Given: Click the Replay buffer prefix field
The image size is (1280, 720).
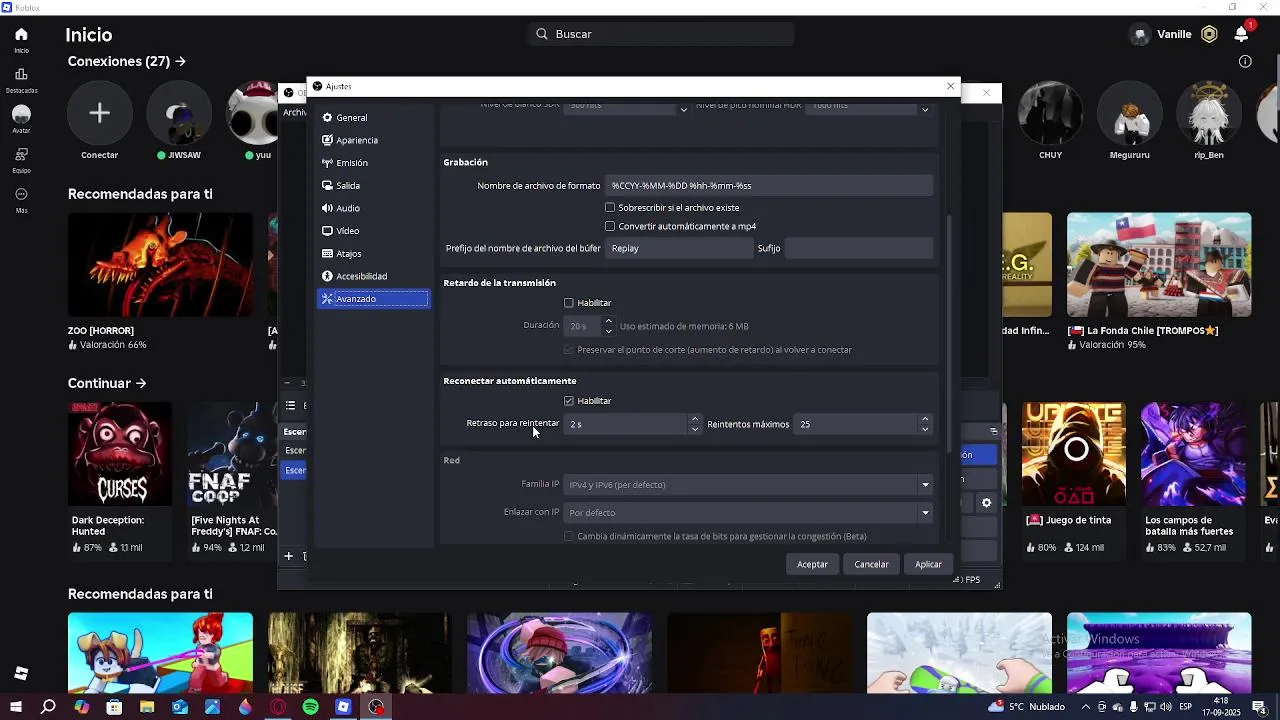Looking at the screenshot, I should point(678,248).
